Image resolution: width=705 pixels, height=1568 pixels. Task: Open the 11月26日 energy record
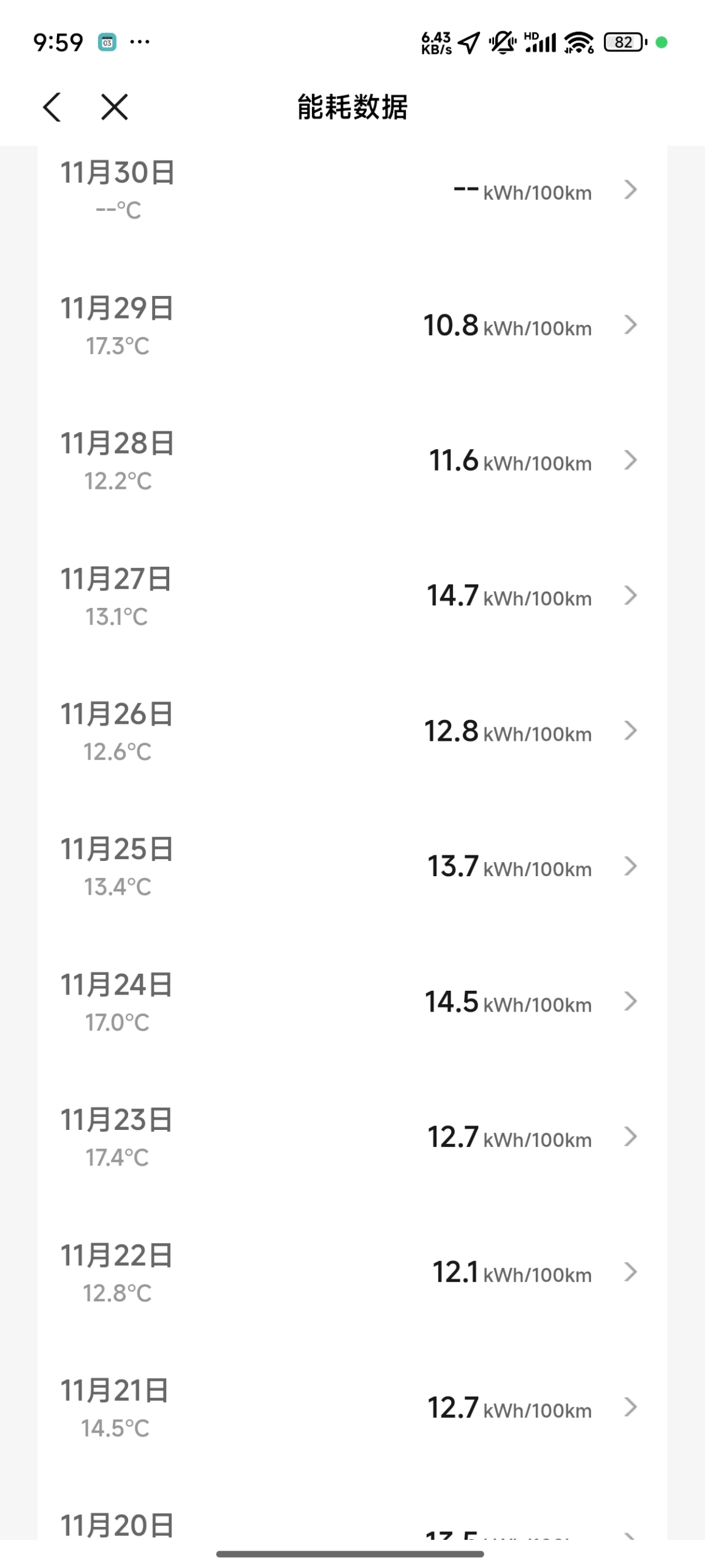[352, 731]
